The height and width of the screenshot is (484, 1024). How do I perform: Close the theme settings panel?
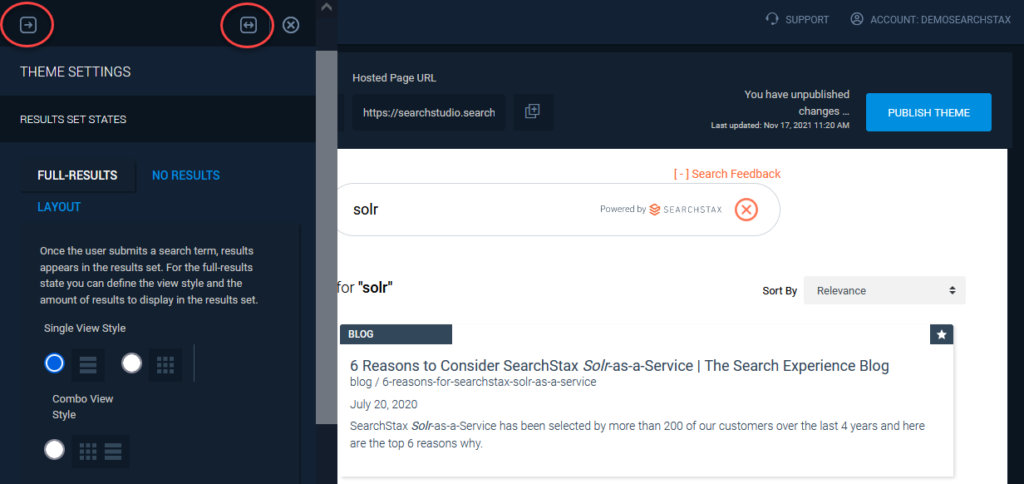[291, 25]
